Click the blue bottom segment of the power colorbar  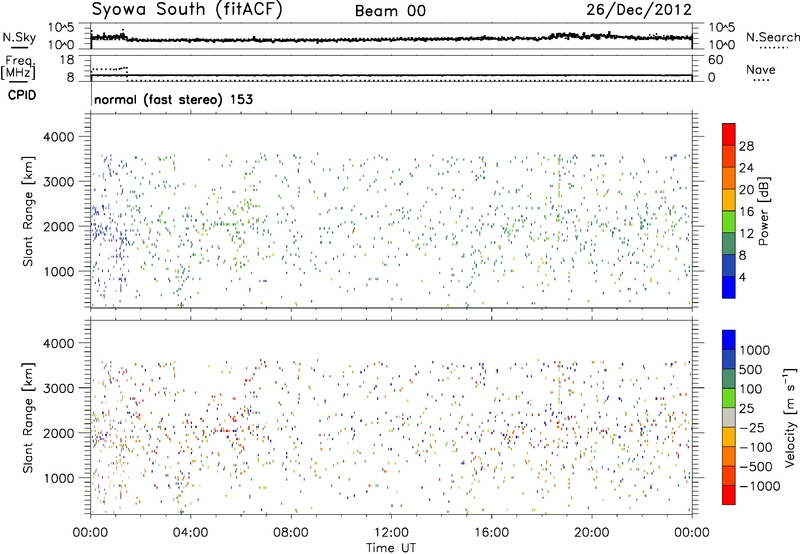click(729, 287)
